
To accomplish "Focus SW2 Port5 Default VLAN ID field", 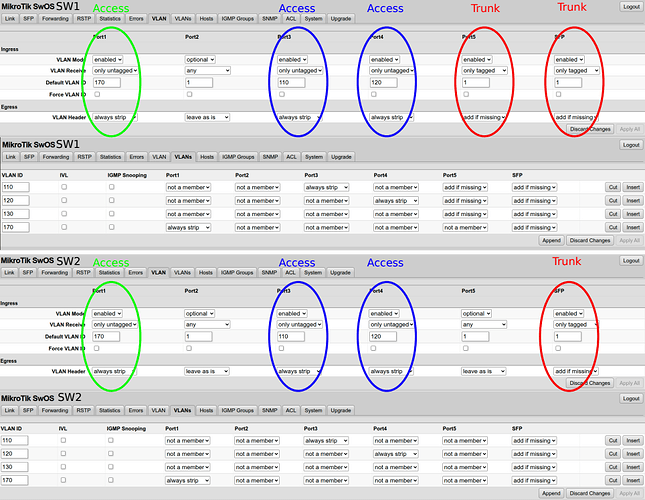I will click(475, 337).
